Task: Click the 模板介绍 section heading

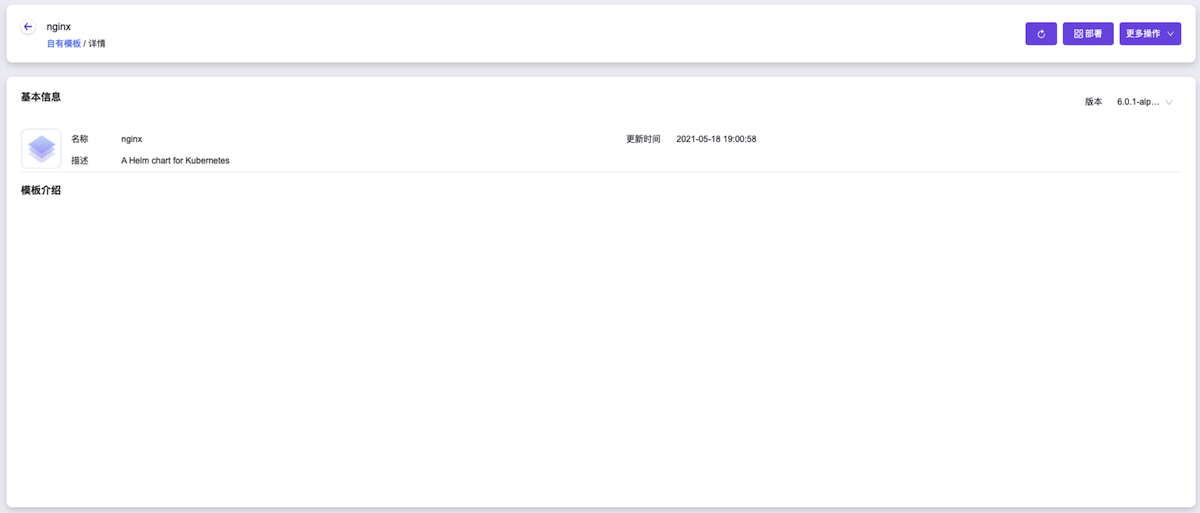Action: point(41,190)
